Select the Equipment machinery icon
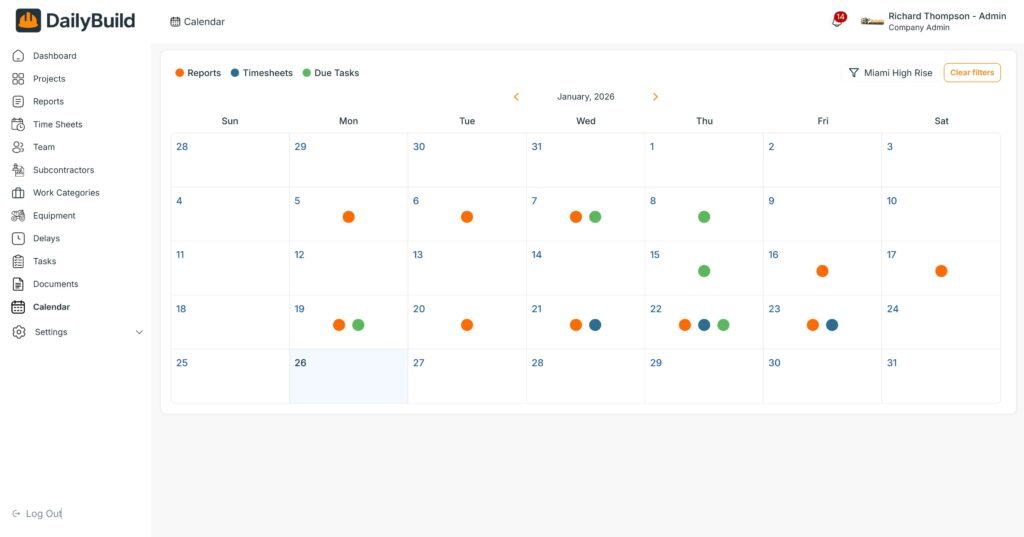 click(18, 216)
